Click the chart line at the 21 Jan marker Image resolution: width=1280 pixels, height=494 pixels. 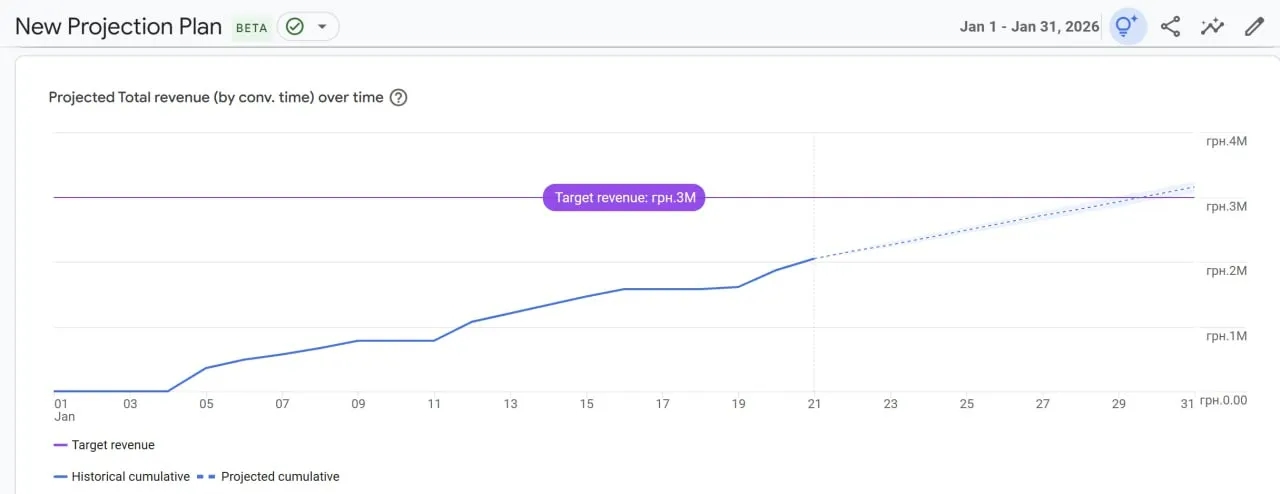coord(814,259)
